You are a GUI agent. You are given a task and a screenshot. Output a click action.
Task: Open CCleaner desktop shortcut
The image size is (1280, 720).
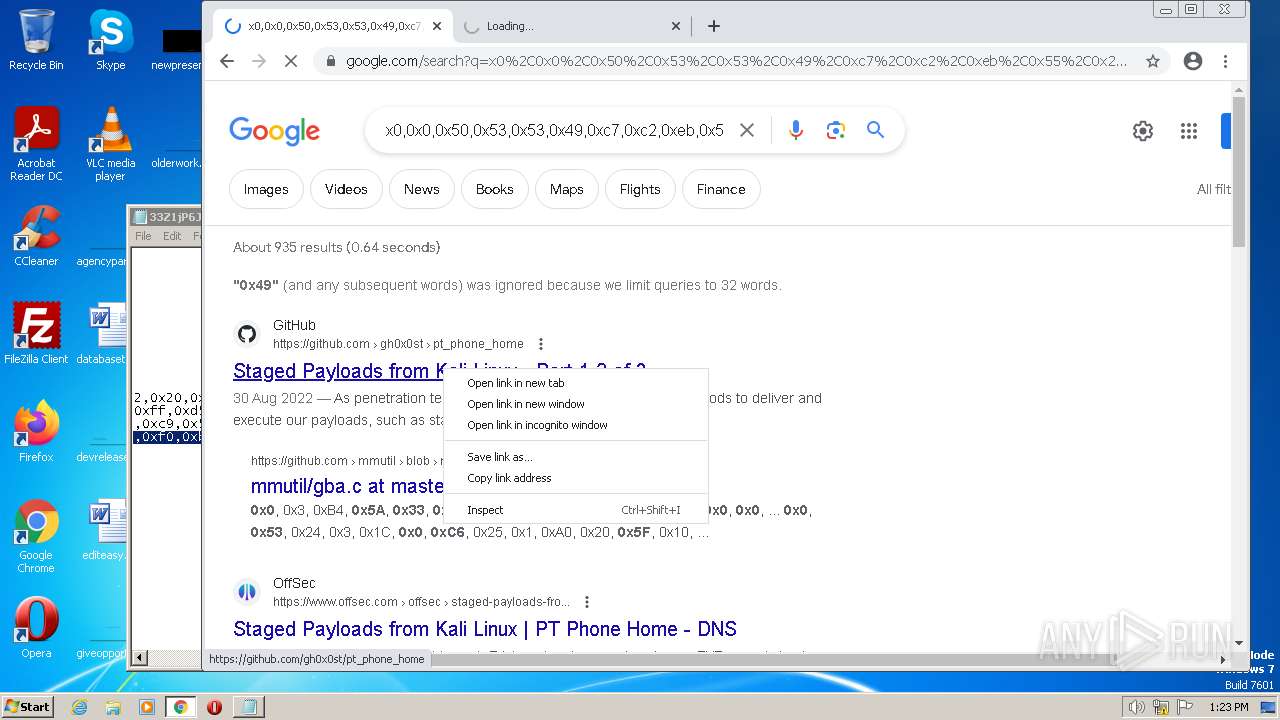(x=36, y=236)
